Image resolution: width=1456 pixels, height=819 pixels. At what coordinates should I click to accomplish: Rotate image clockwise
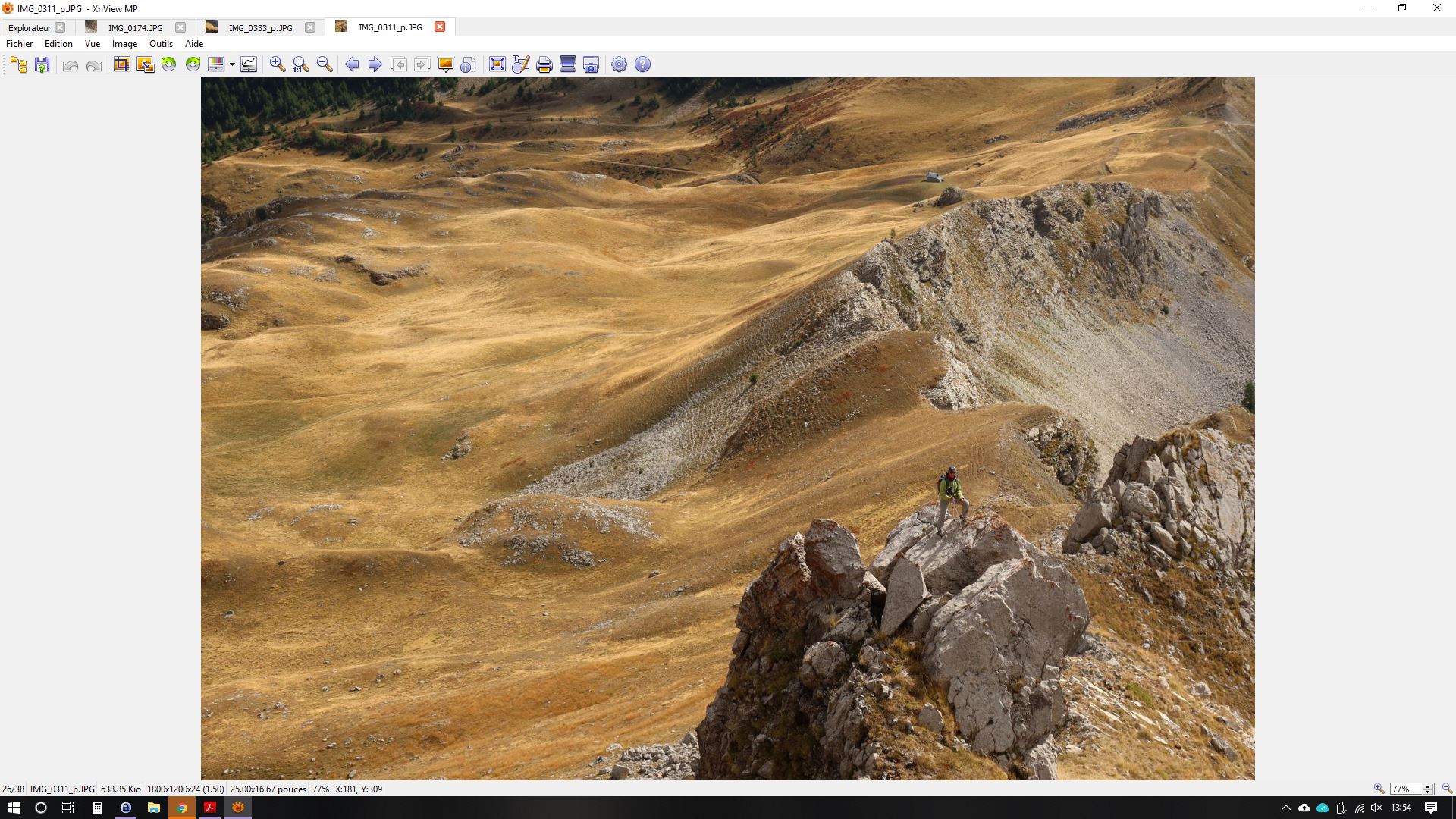pyautogui.click(x=193, y=64)
